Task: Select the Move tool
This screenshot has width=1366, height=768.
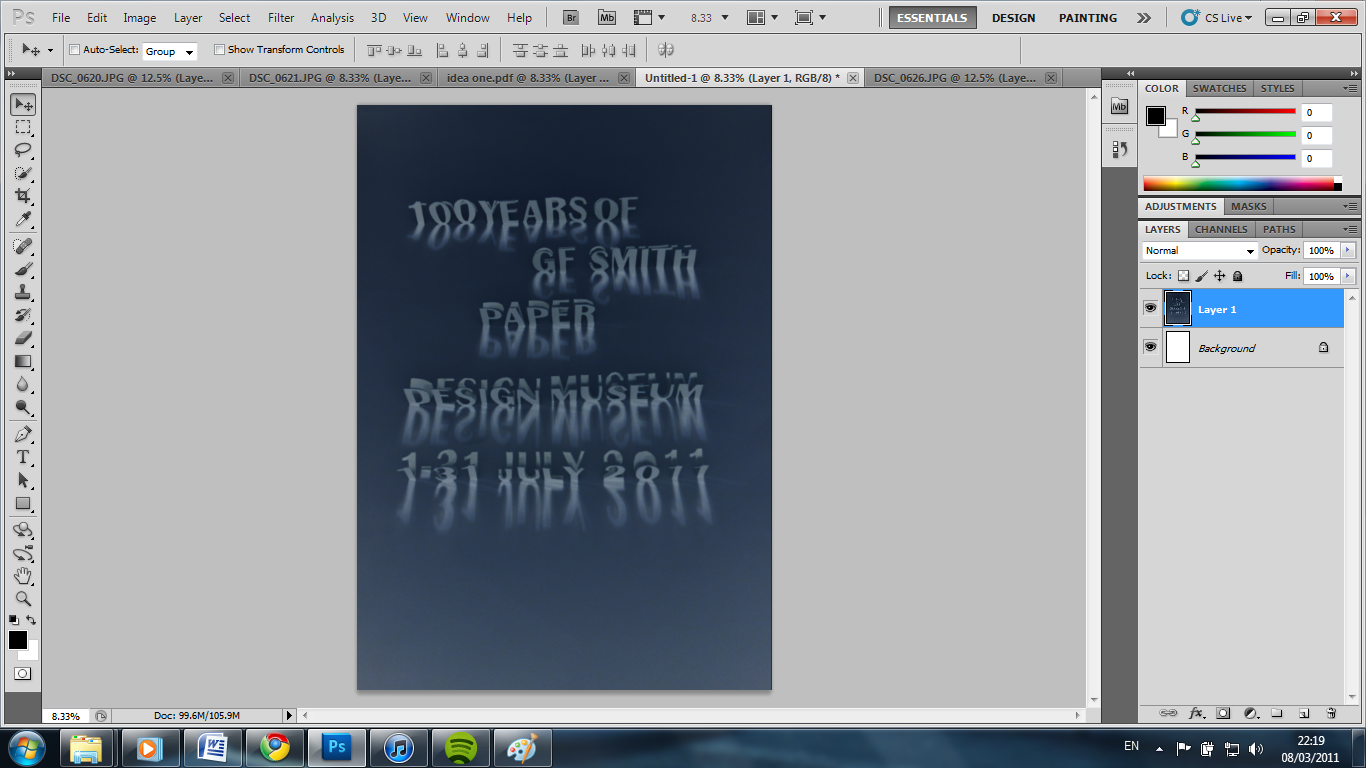Action: click(x=23, y=104)
